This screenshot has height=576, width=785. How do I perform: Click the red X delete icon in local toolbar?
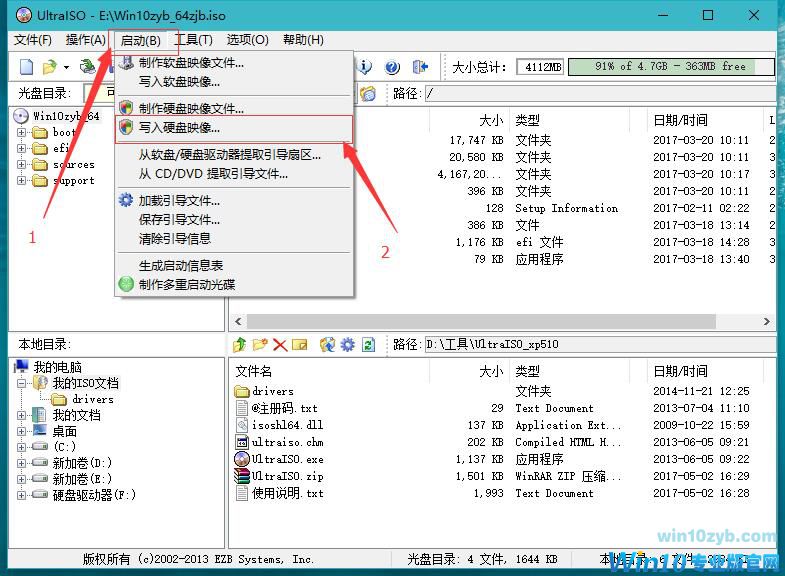[x=280, y=345]
